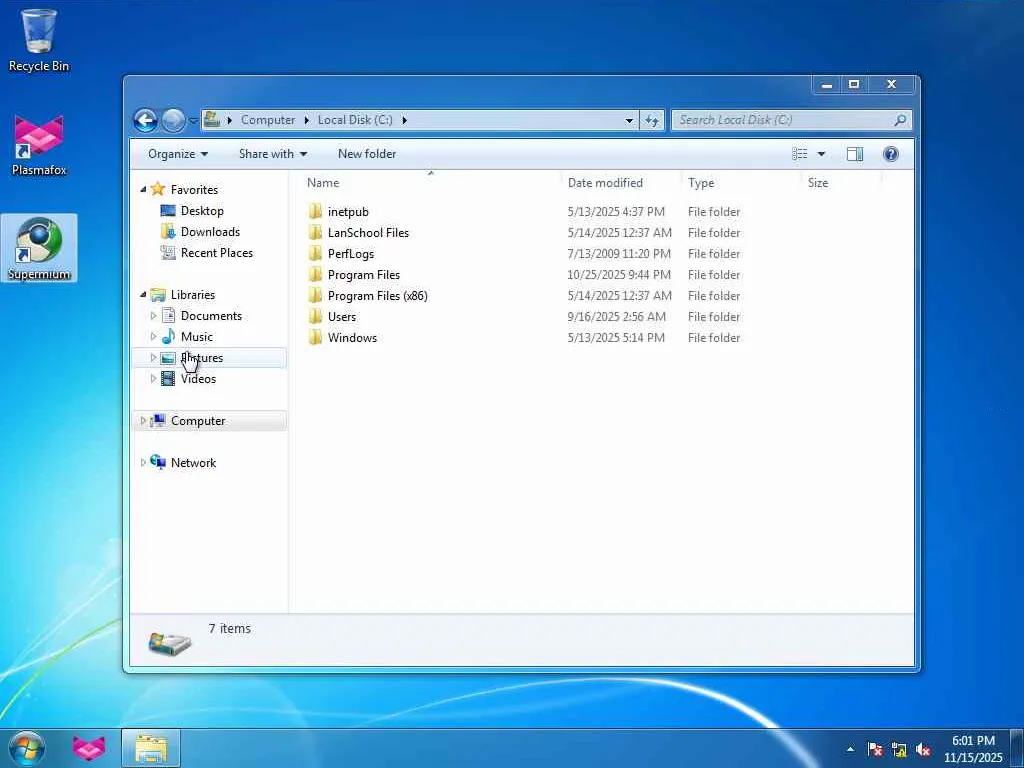This screenshot has width=1024, height=768.
Task: Click Local Disk (C:) breadcrumb segment
Action: (x=355, y=120)
